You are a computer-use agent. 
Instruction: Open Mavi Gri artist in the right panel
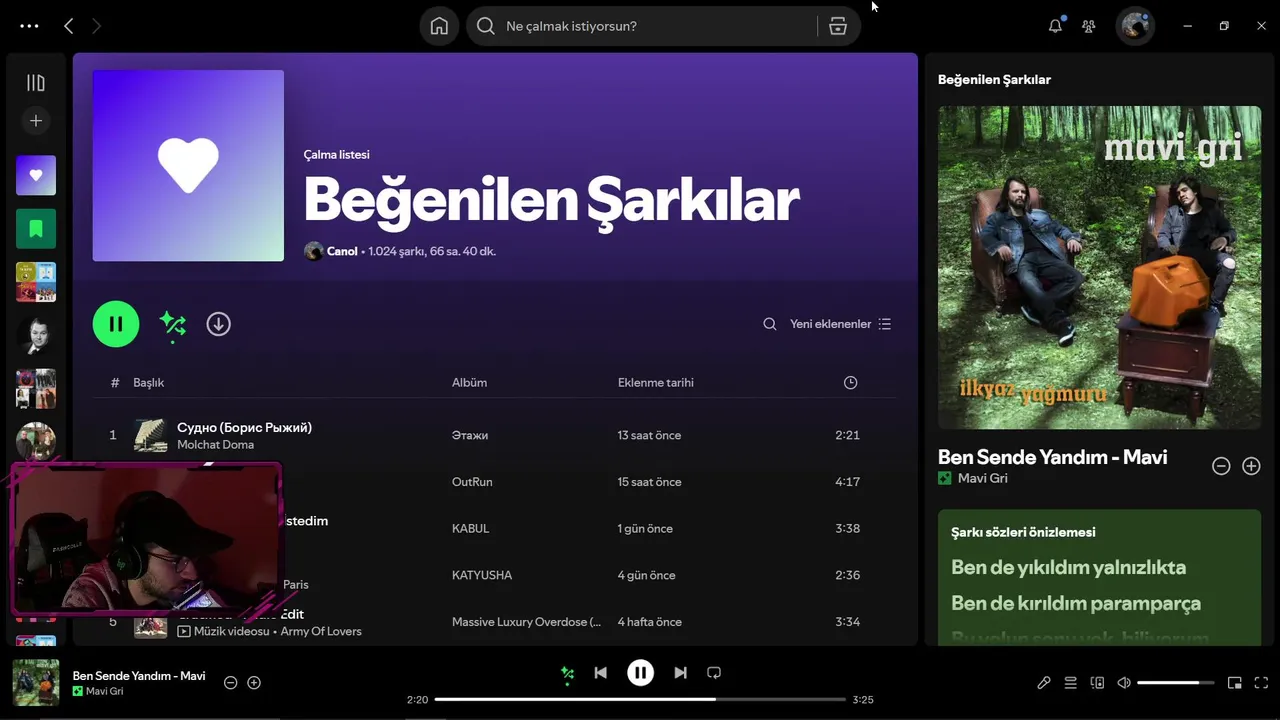[x=982, y=478]
